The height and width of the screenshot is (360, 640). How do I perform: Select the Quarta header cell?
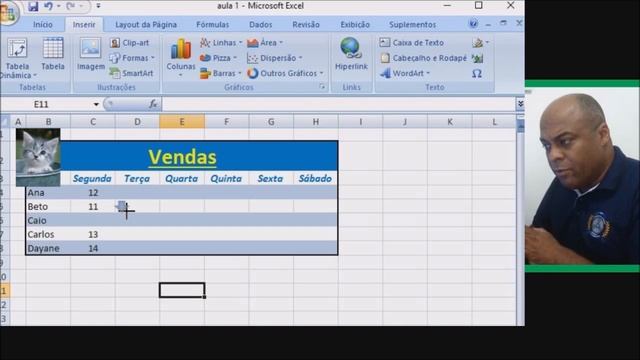click(x=182, y=178)
